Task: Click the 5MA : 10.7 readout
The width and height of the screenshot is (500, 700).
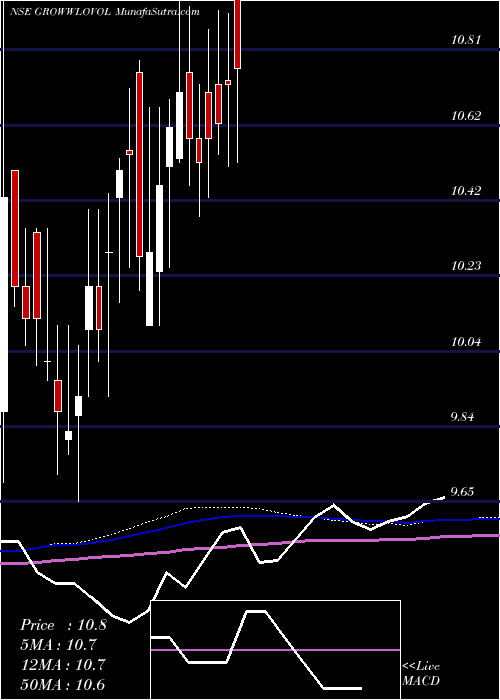Action: [58, 645]
